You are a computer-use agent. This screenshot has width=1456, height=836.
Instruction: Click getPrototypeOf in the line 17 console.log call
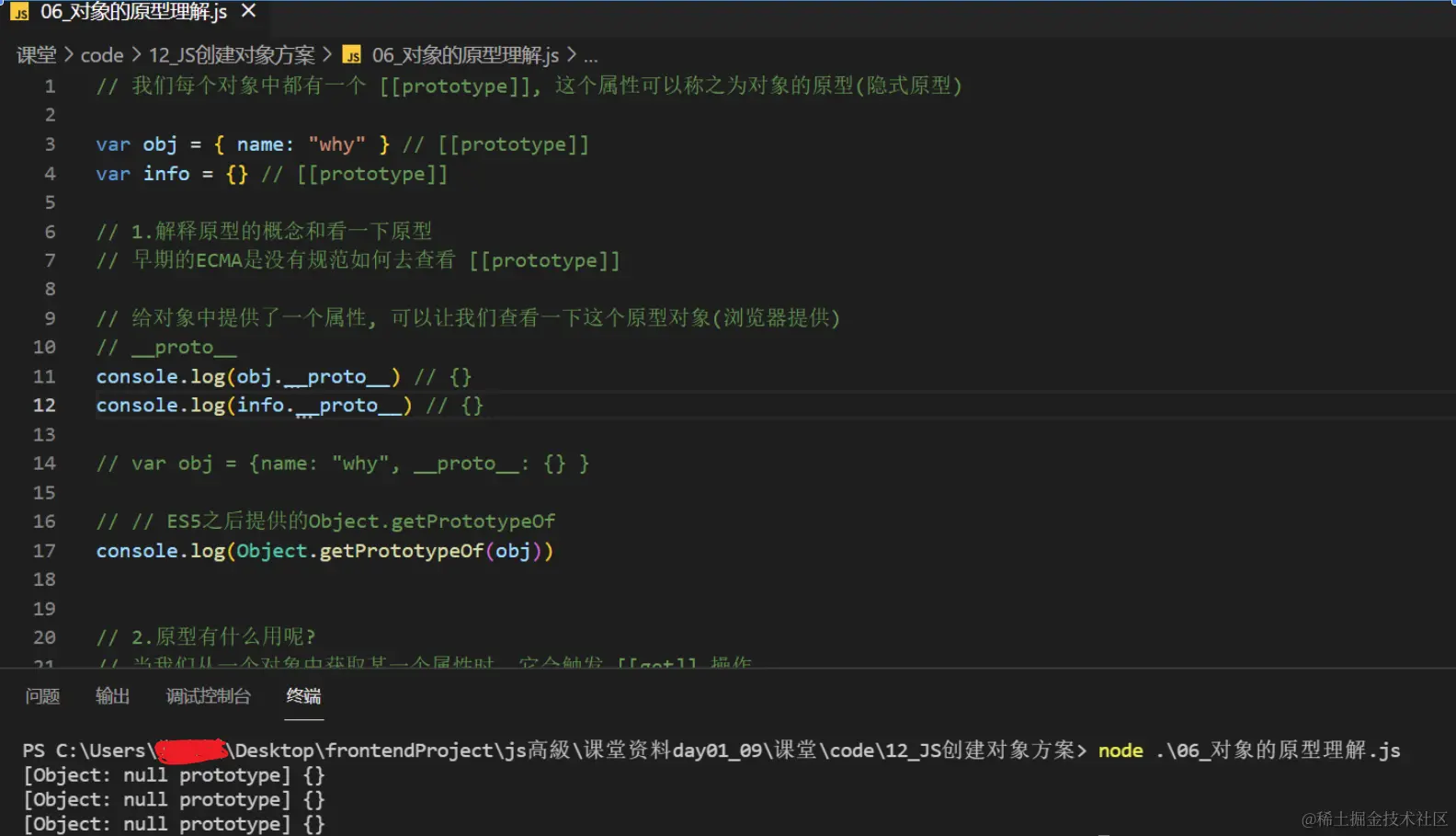click(402, 551)
